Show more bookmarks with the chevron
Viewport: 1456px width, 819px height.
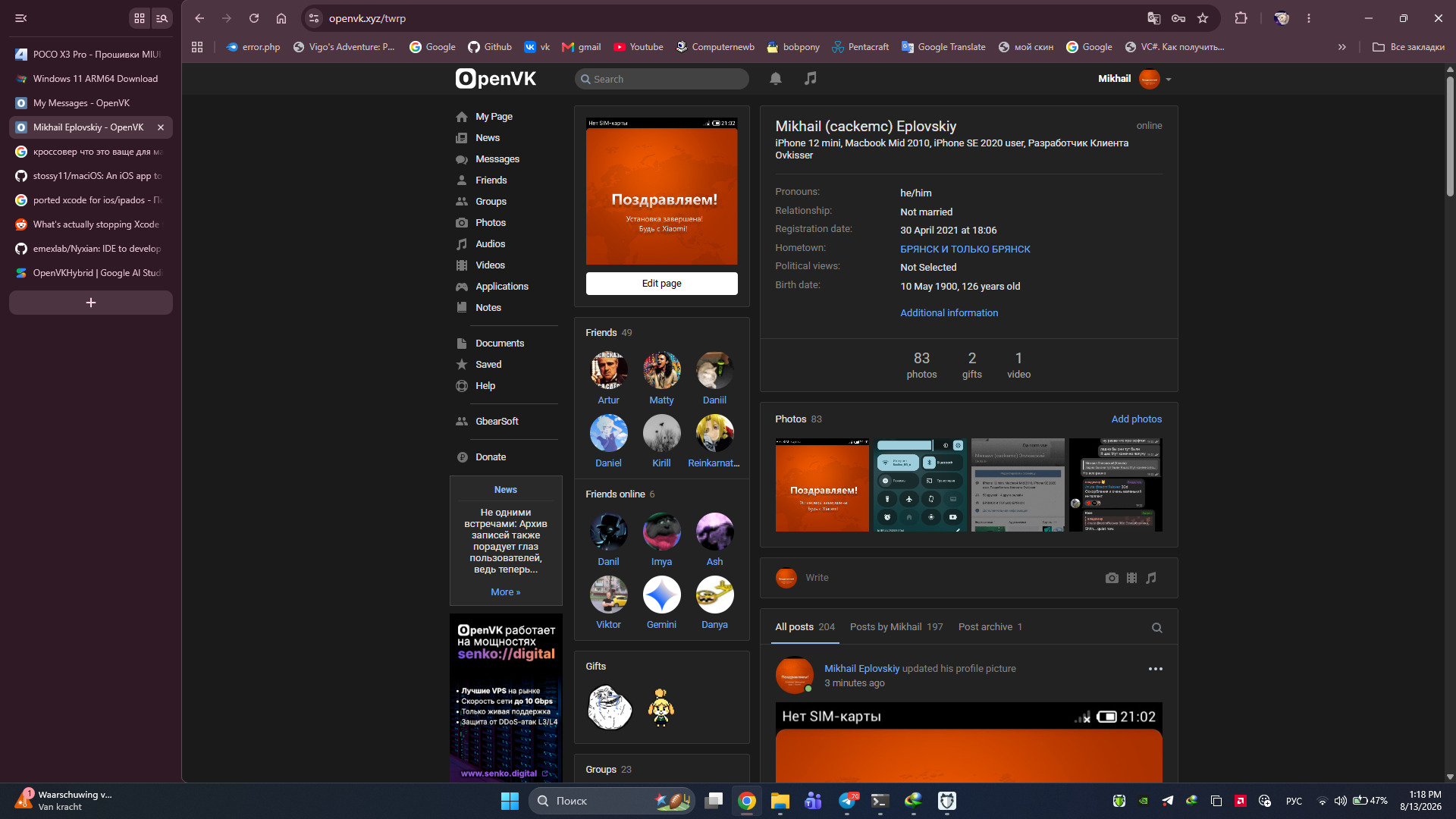1342,47
